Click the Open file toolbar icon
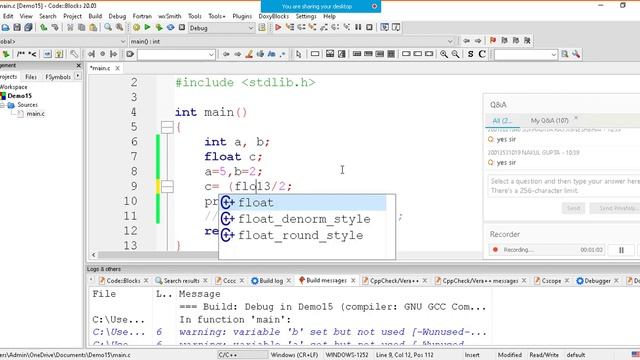The height and width of the screenshot is (360, 640). [x=6, y=27]
